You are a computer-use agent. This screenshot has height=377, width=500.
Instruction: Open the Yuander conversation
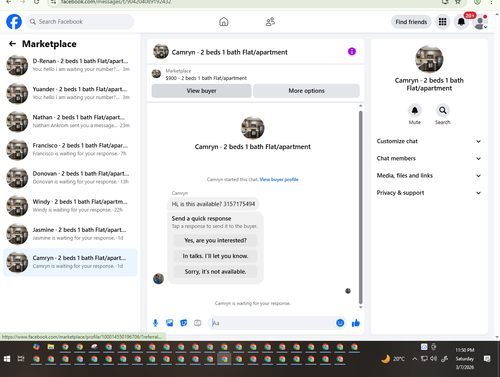click(x=70, y=93)
